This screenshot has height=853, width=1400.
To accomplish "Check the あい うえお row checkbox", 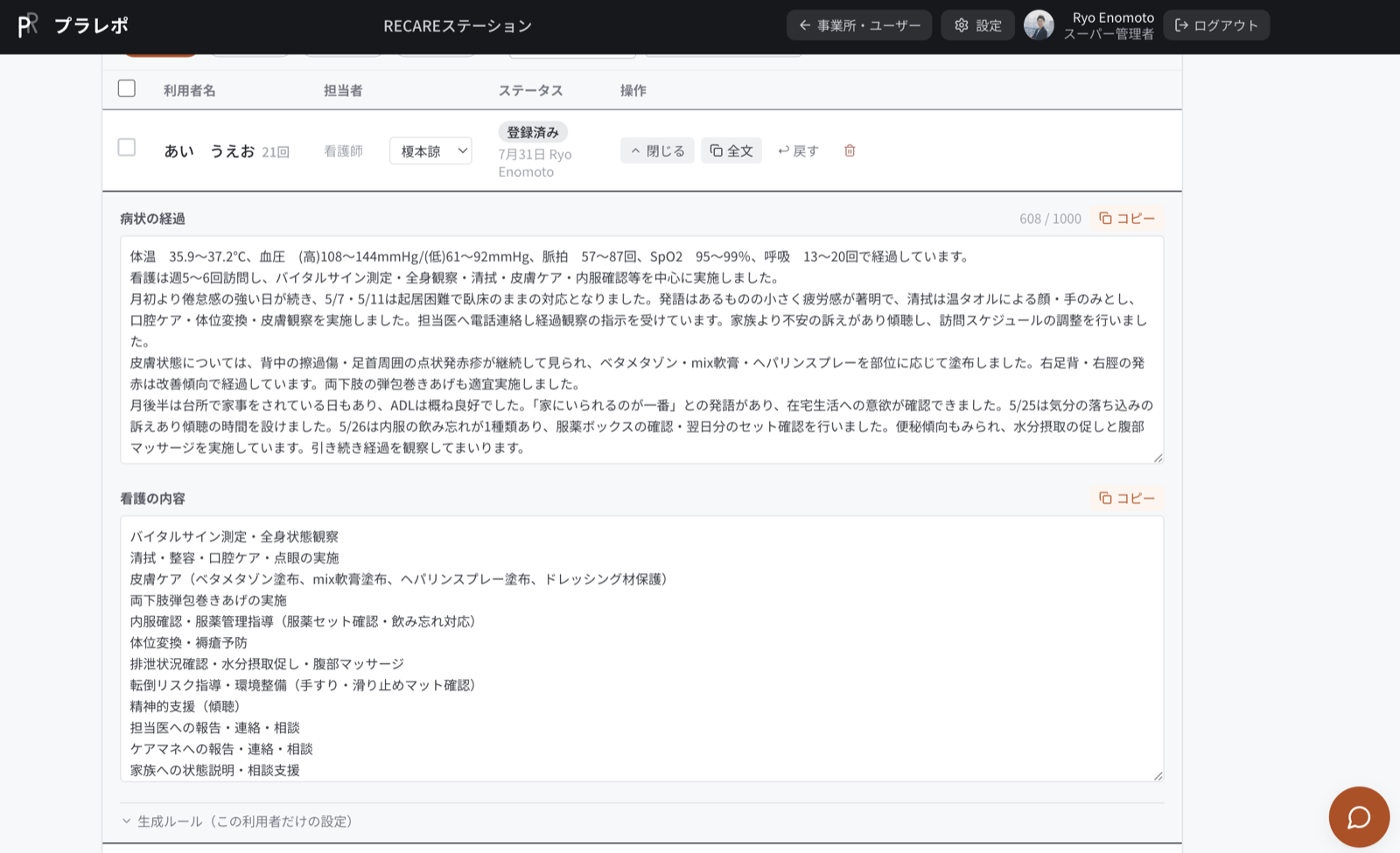I will (127, 147).
